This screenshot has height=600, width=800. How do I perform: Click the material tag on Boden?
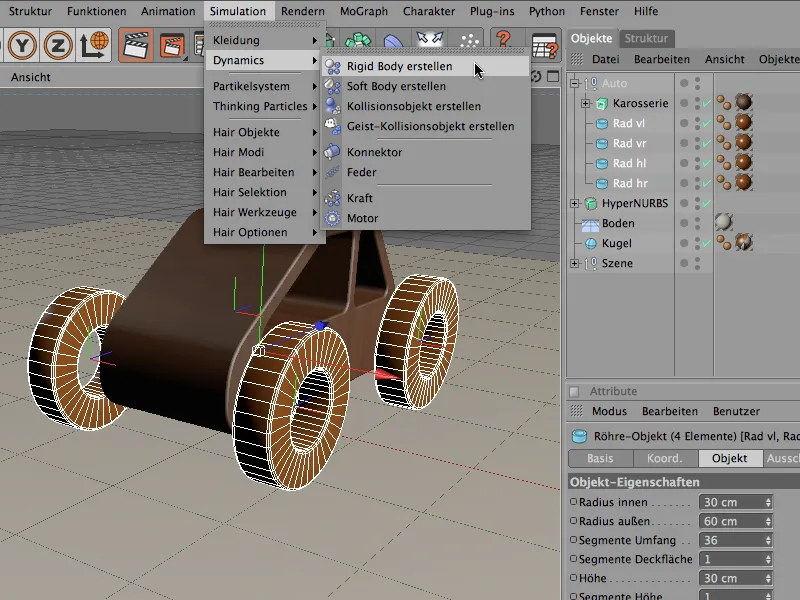pyautogui.click(x=723, y=223)
